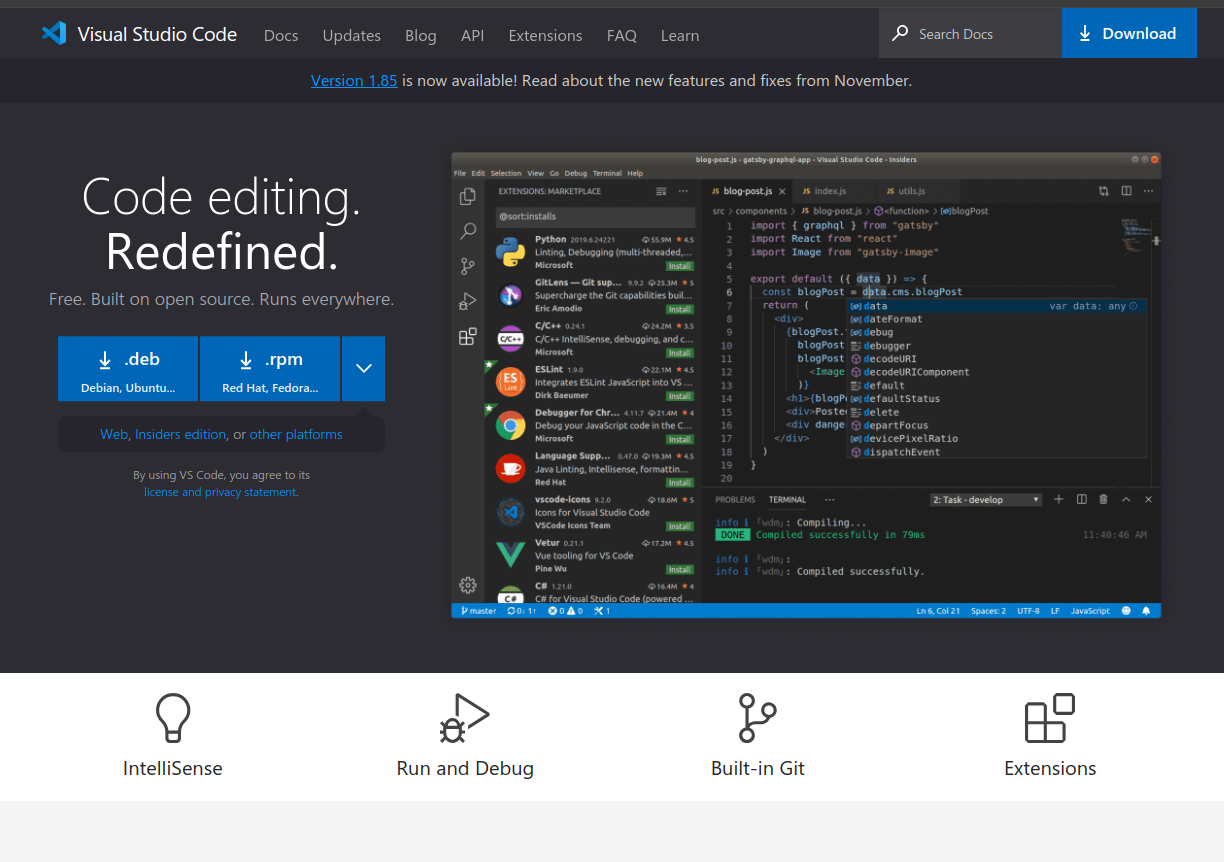Click the Run/Debug icon in the screenshot's activity bar
The width and height of the screenshot is (1224, 862).
pos(468,301)
